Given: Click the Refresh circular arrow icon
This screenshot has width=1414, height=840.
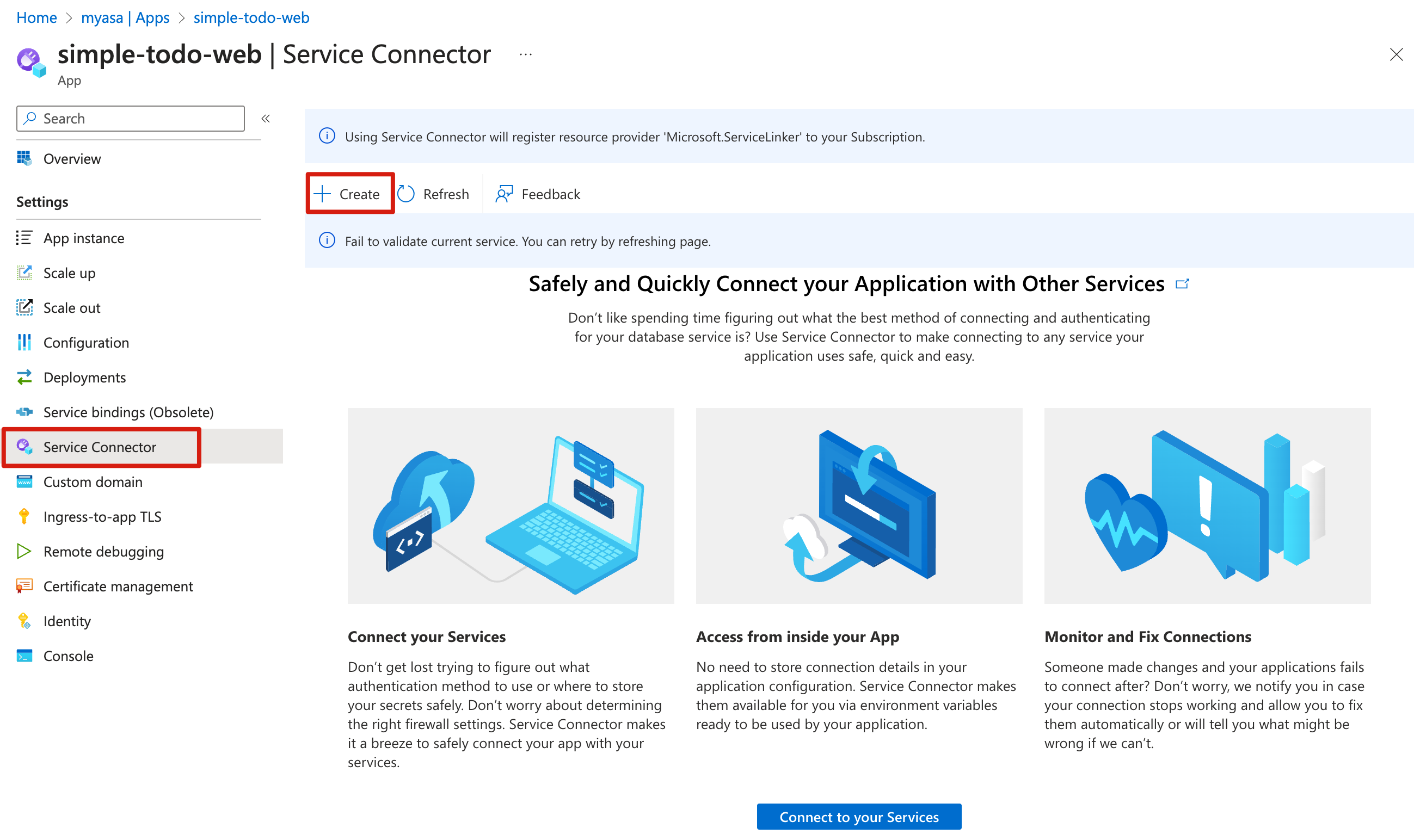Looking at the screenshot, I should [x=406, y=194].
